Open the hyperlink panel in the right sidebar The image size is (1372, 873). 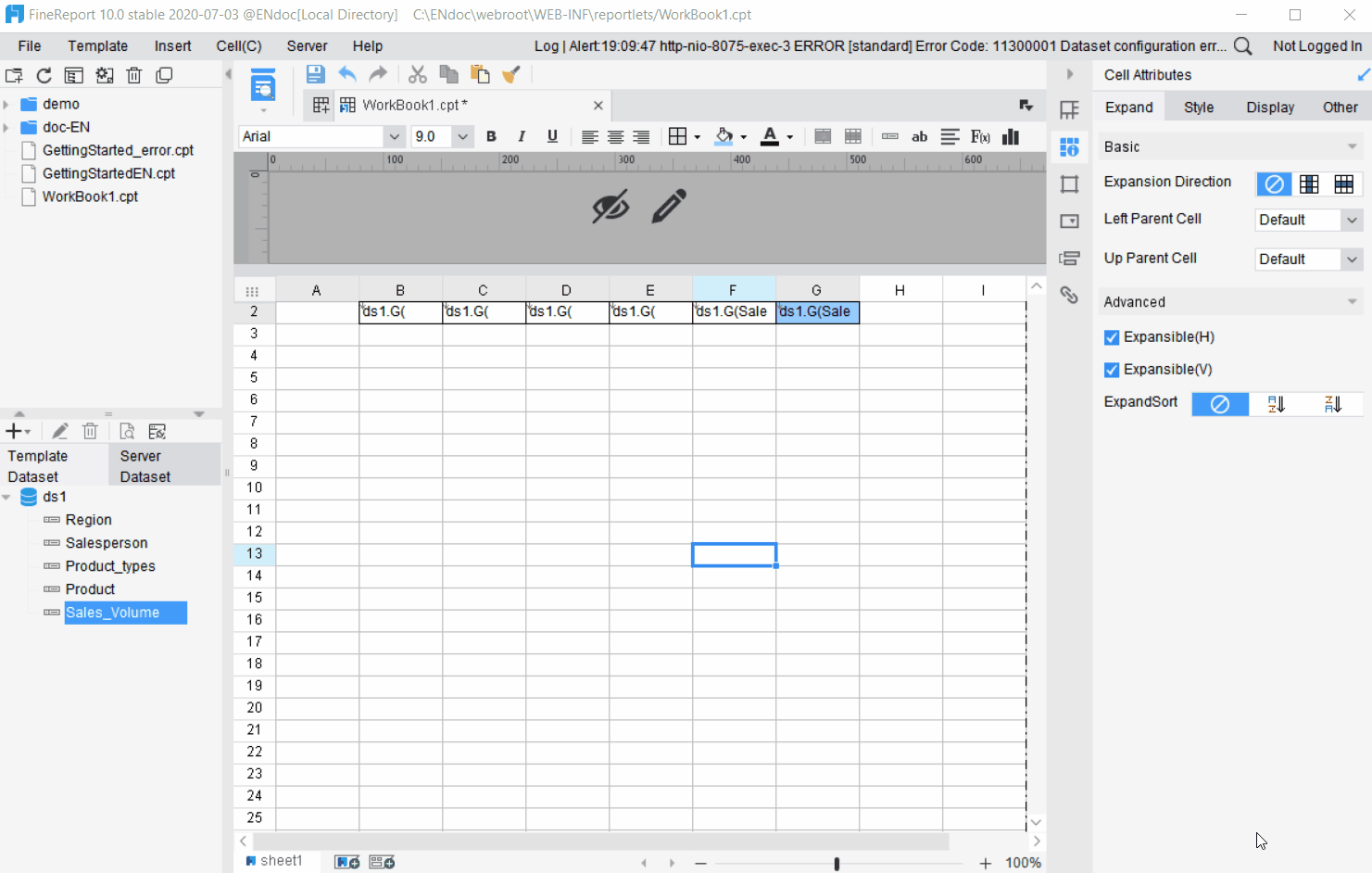pyautogui.click(x=1069, y=295)
